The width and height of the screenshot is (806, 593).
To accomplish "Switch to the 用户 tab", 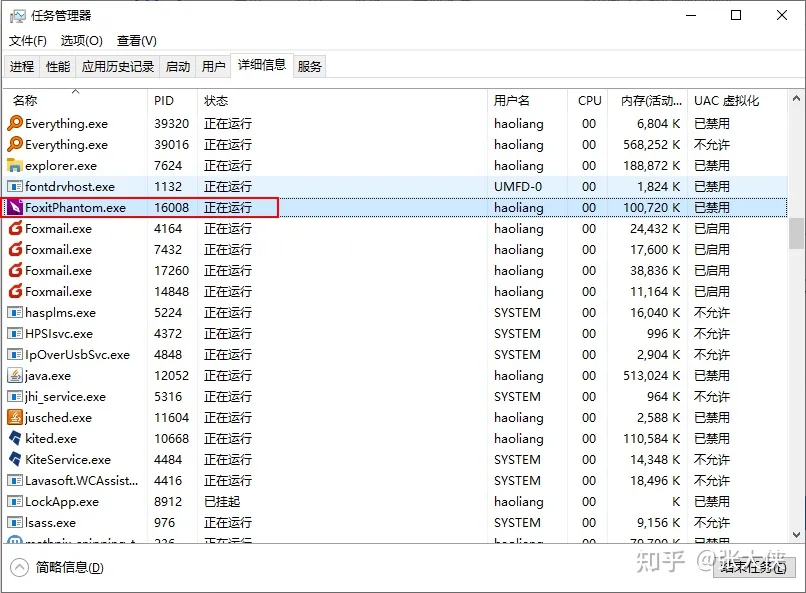I will [213, 66].
